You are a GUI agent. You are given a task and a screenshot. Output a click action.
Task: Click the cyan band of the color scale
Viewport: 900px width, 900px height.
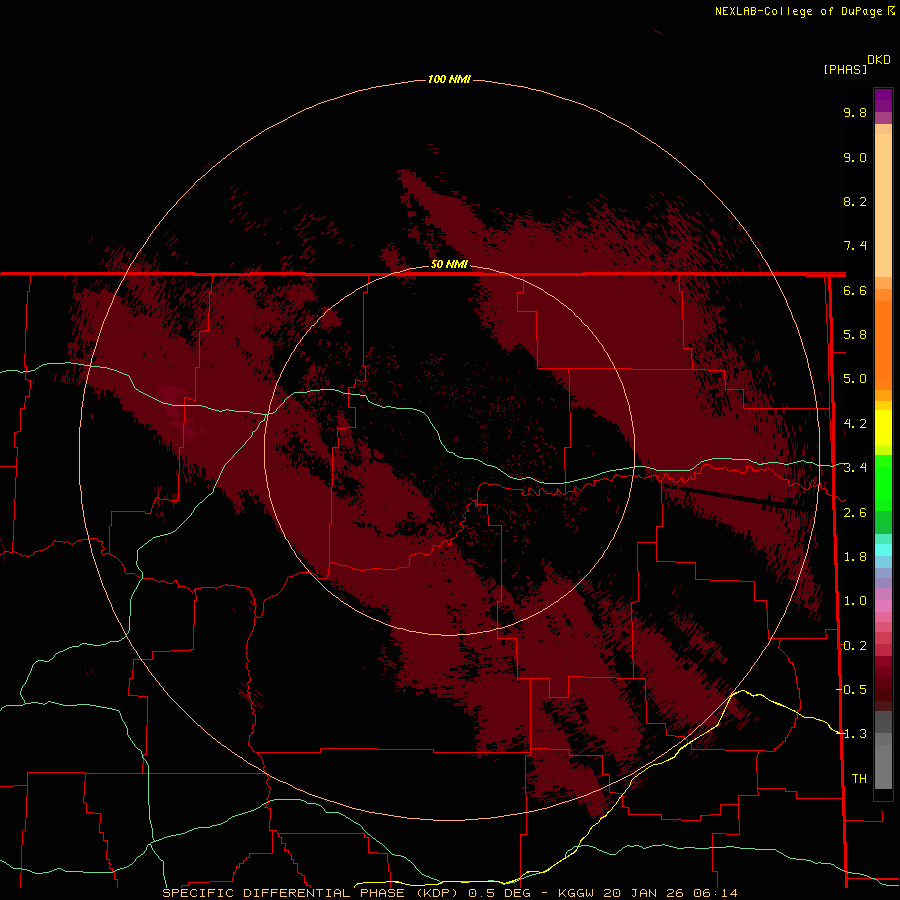[883, 550]
